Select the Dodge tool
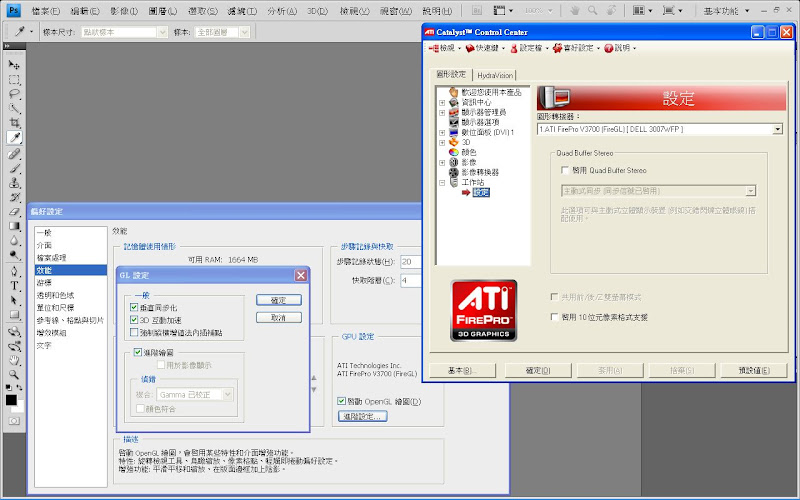 point(14,255)
